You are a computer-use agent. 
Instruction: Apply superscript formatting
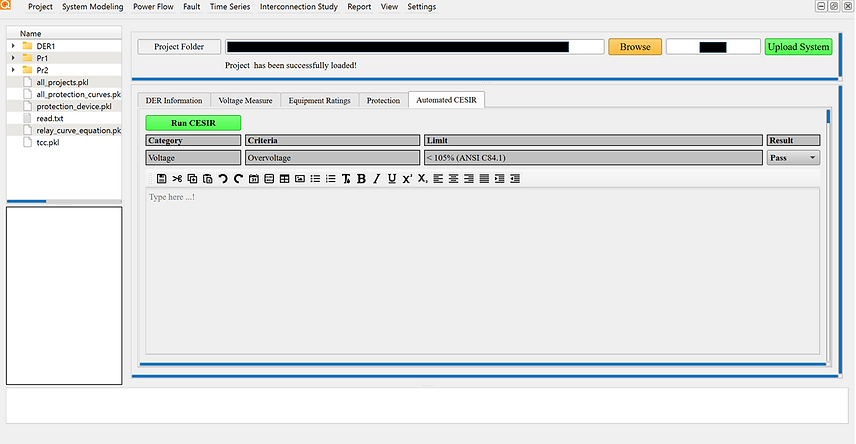pyautogui.click(x=407, y=179)
